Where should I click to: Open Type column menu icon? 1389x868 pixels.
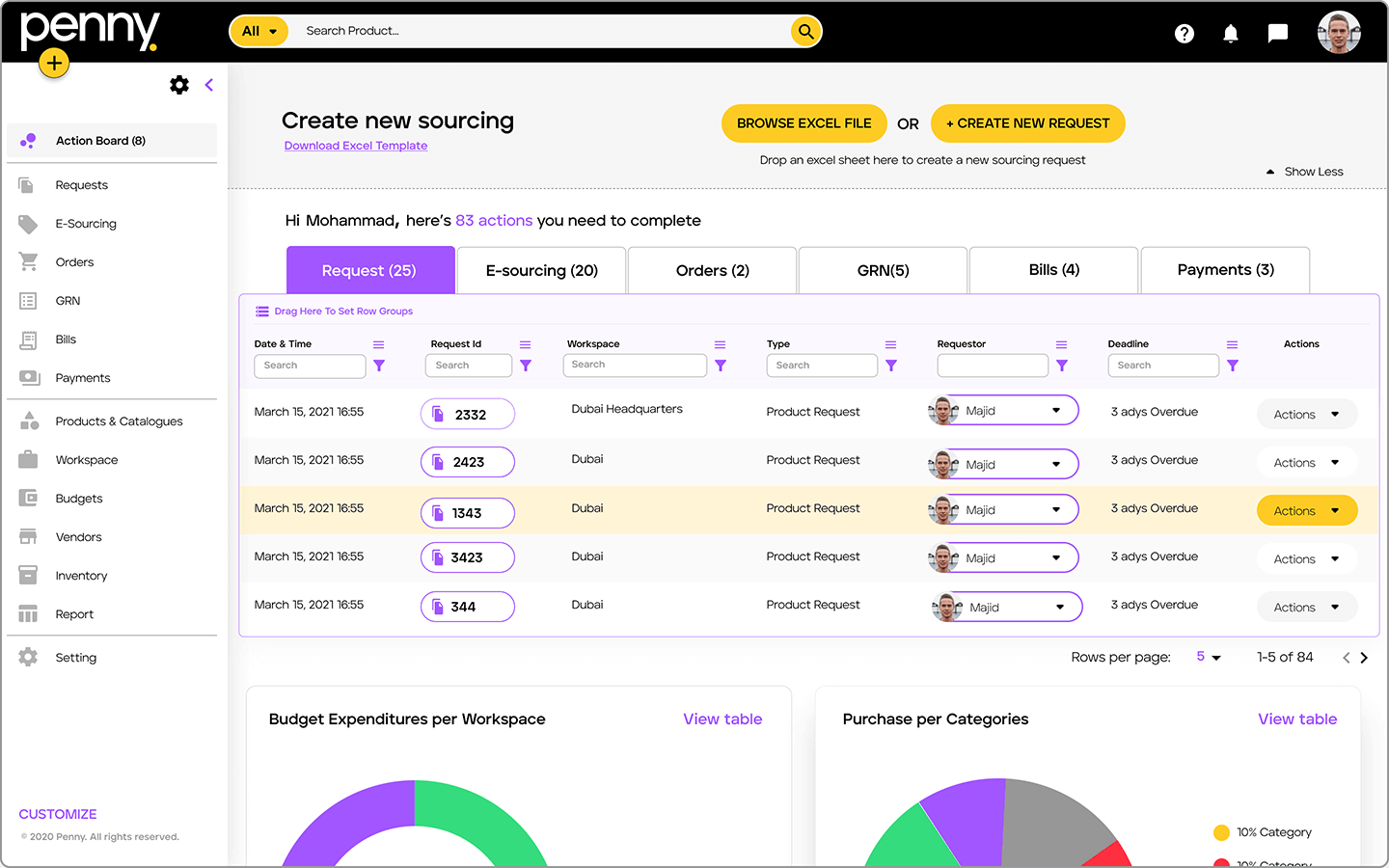[x=891, y=344]
